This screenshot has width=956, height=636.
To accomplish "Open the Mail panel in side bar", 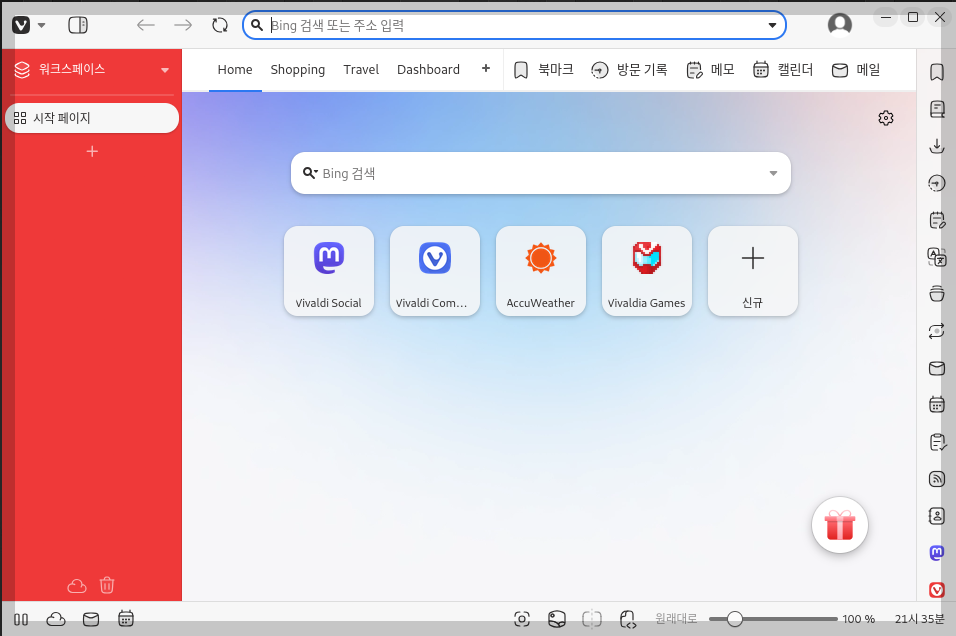I will [x=936, y=368].
